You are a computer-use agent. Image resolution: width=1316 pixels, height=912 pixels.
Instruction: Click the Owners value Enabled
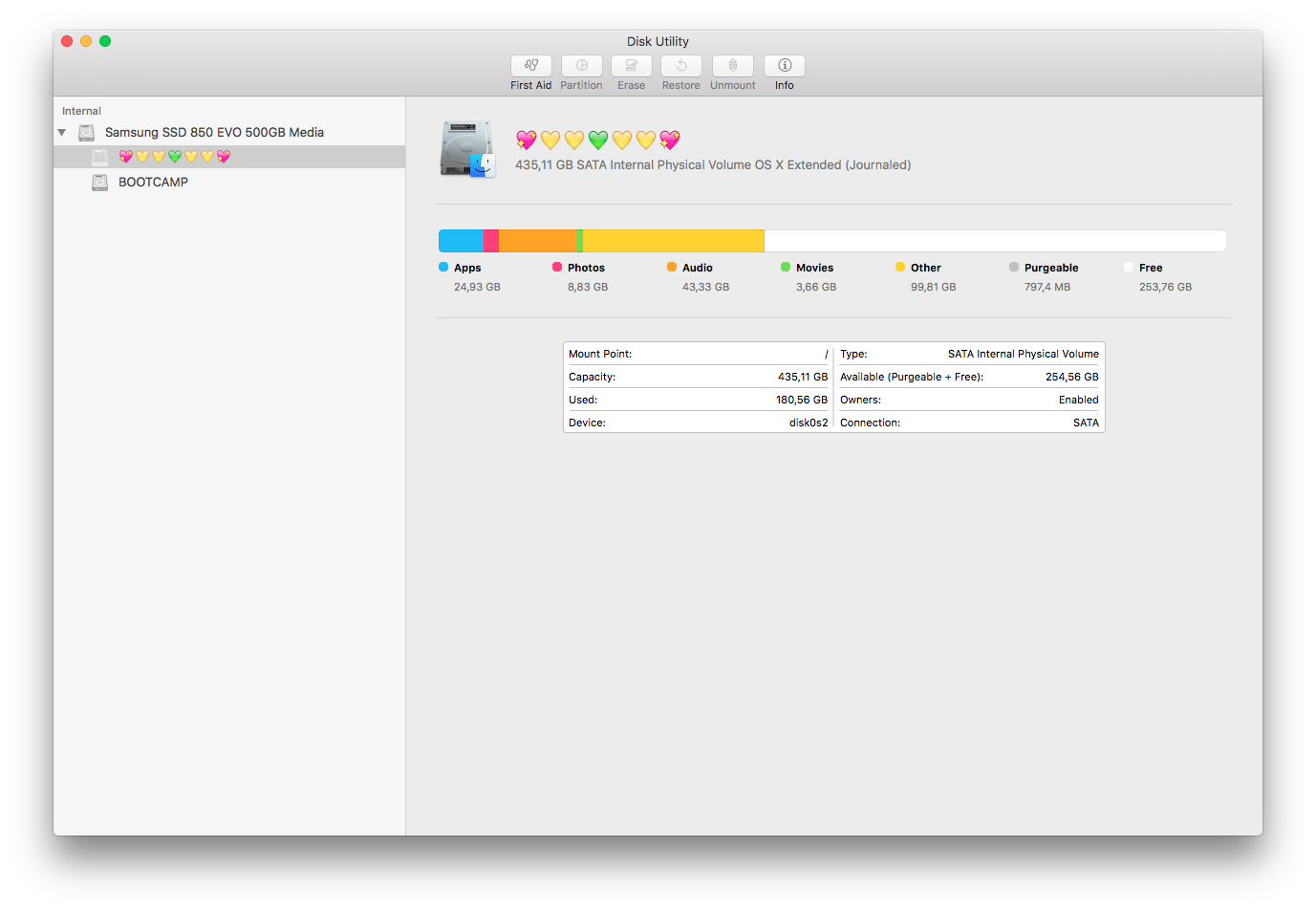point(1079,400)
